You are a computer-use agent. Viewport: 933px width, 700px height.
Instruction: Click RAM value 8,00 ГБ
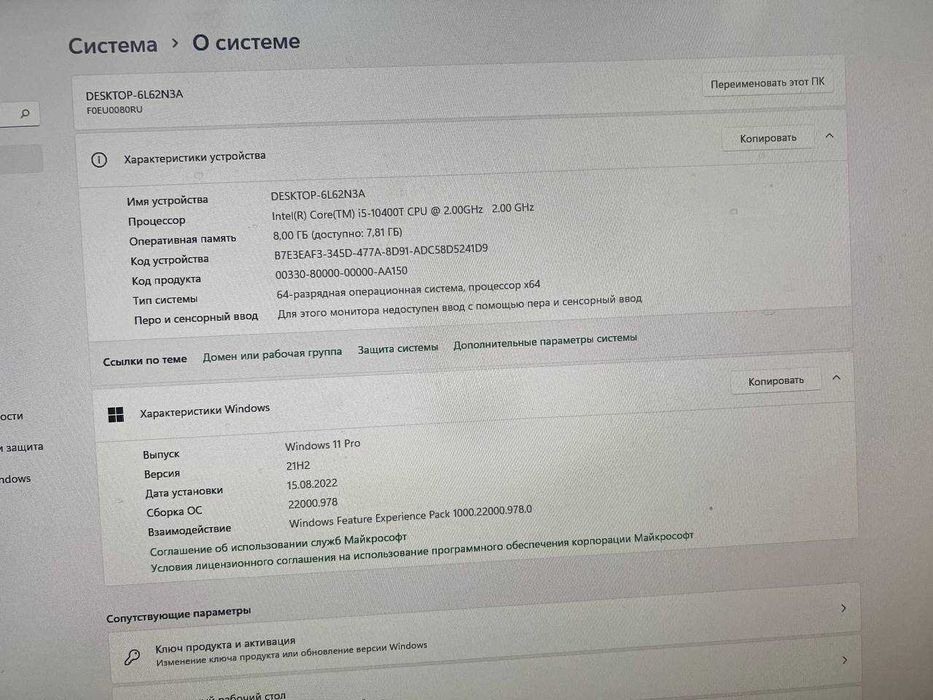pyautogui.click(x=337, y=233)
